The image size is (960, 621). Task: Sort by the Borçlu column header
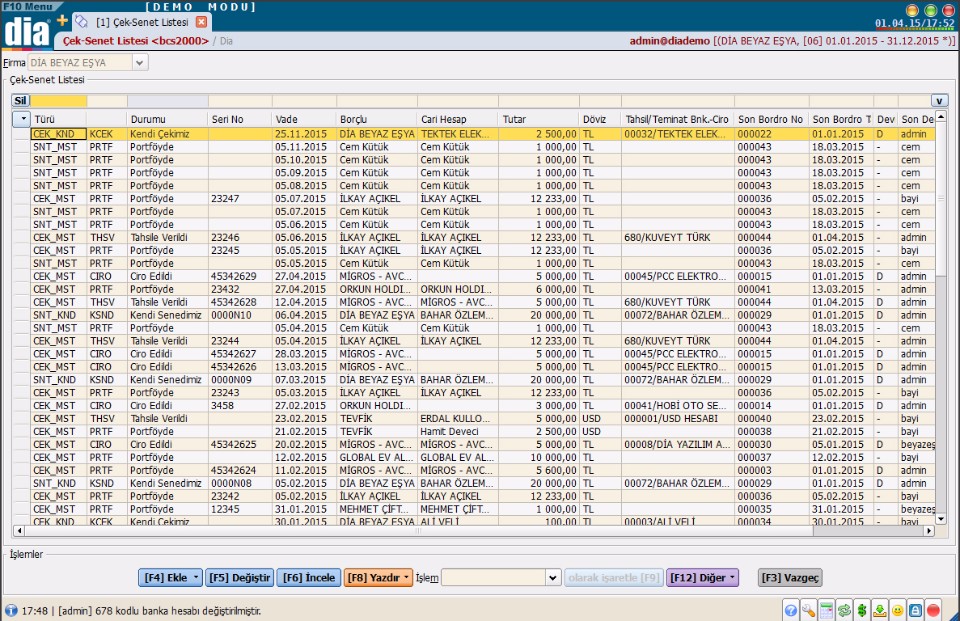377,119
